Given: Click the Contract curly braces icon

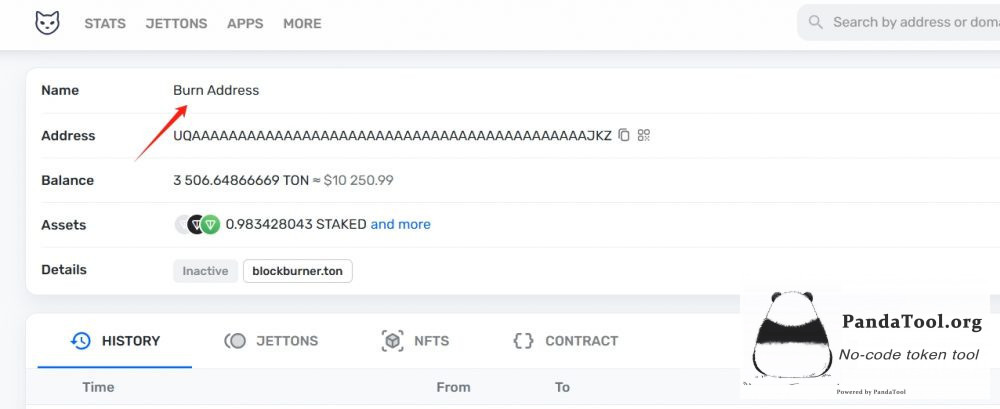Looking at the screenshot, I should pos(523,341).
